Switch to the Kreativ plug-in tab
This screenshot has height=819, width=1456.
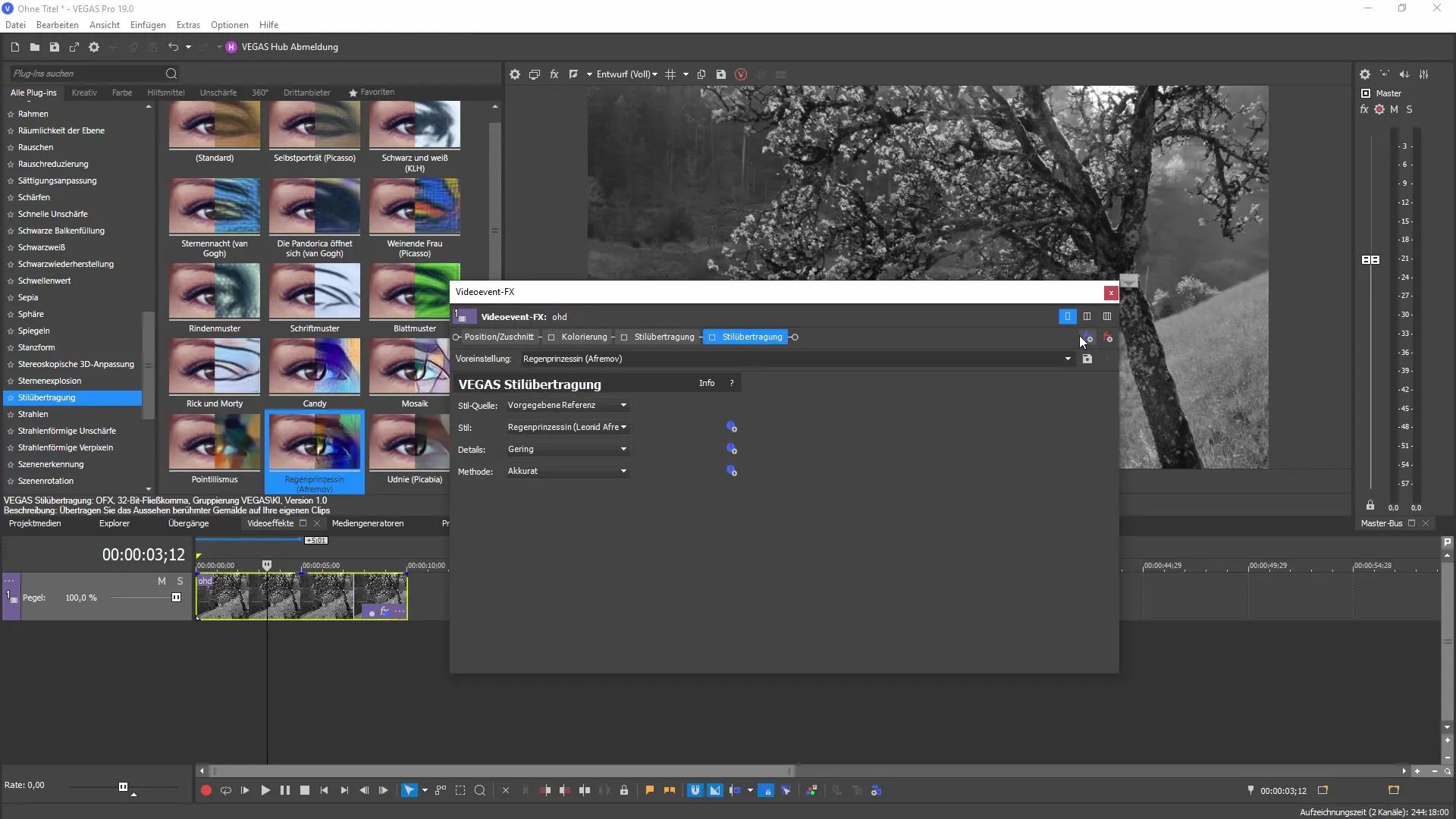coord(84,93)
